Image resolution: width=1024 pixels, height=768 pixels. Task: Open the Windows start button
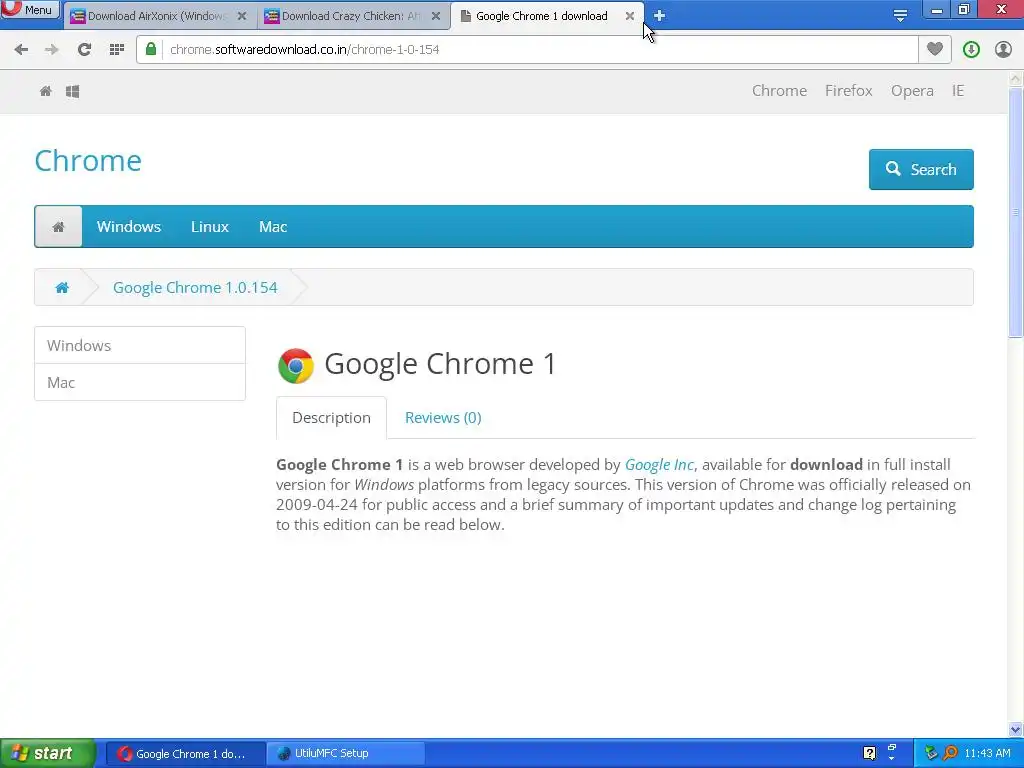48,753
